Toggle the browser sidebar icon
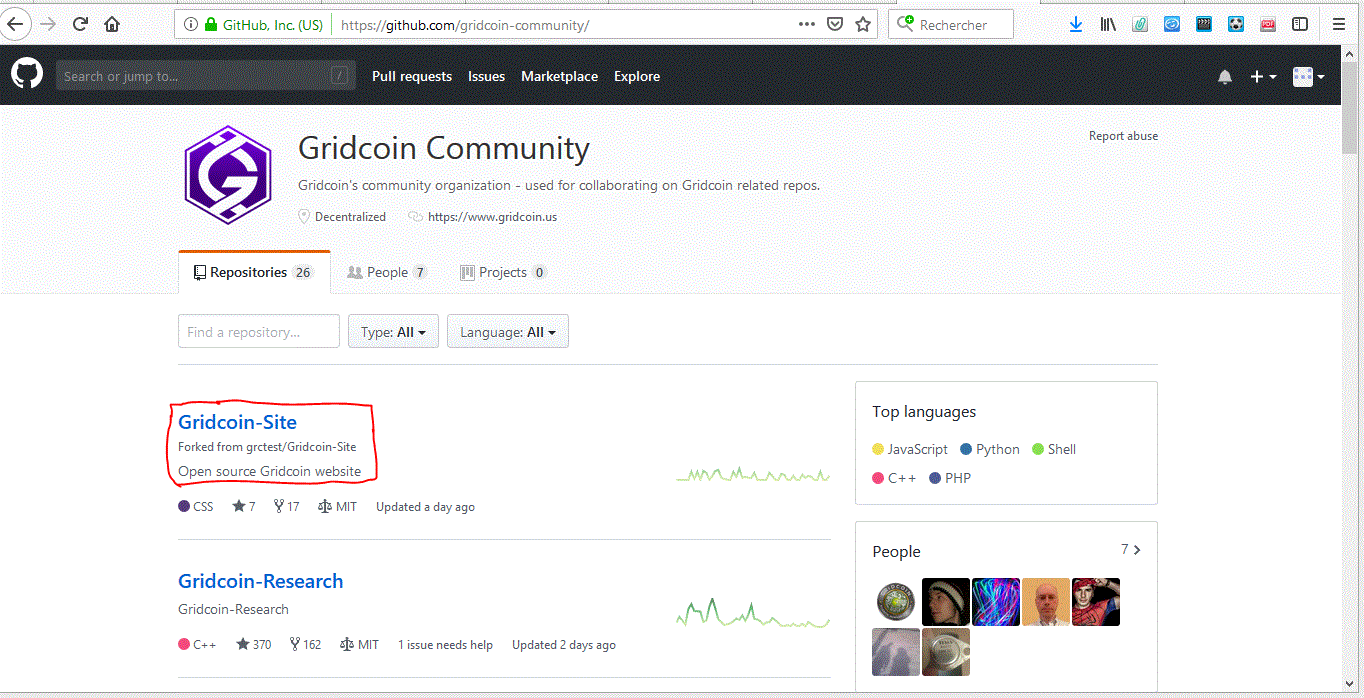Viewport: 1364px width, 698px height. 1300,25
